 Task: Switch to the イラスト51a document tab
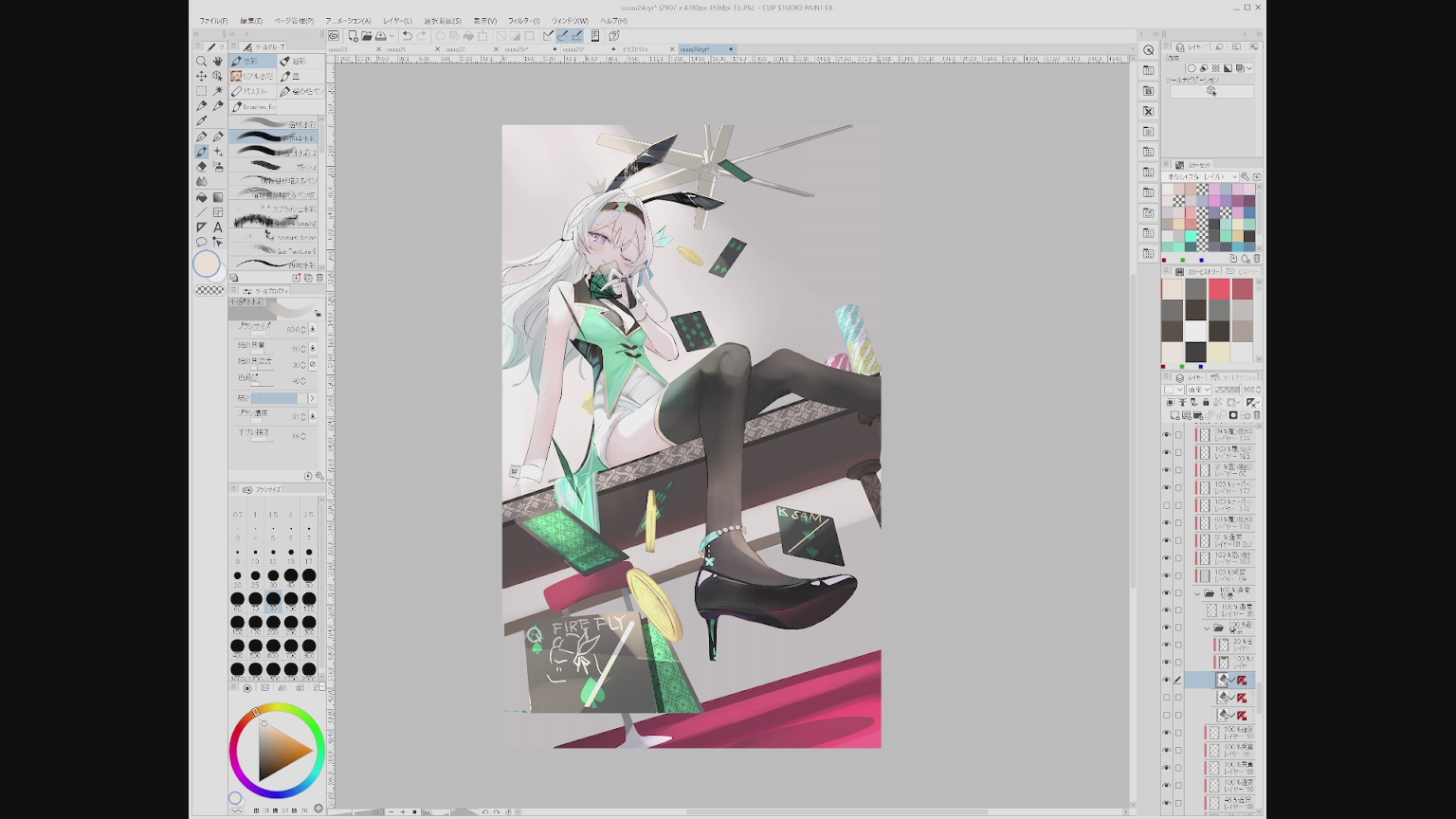(x=635, y=49)
